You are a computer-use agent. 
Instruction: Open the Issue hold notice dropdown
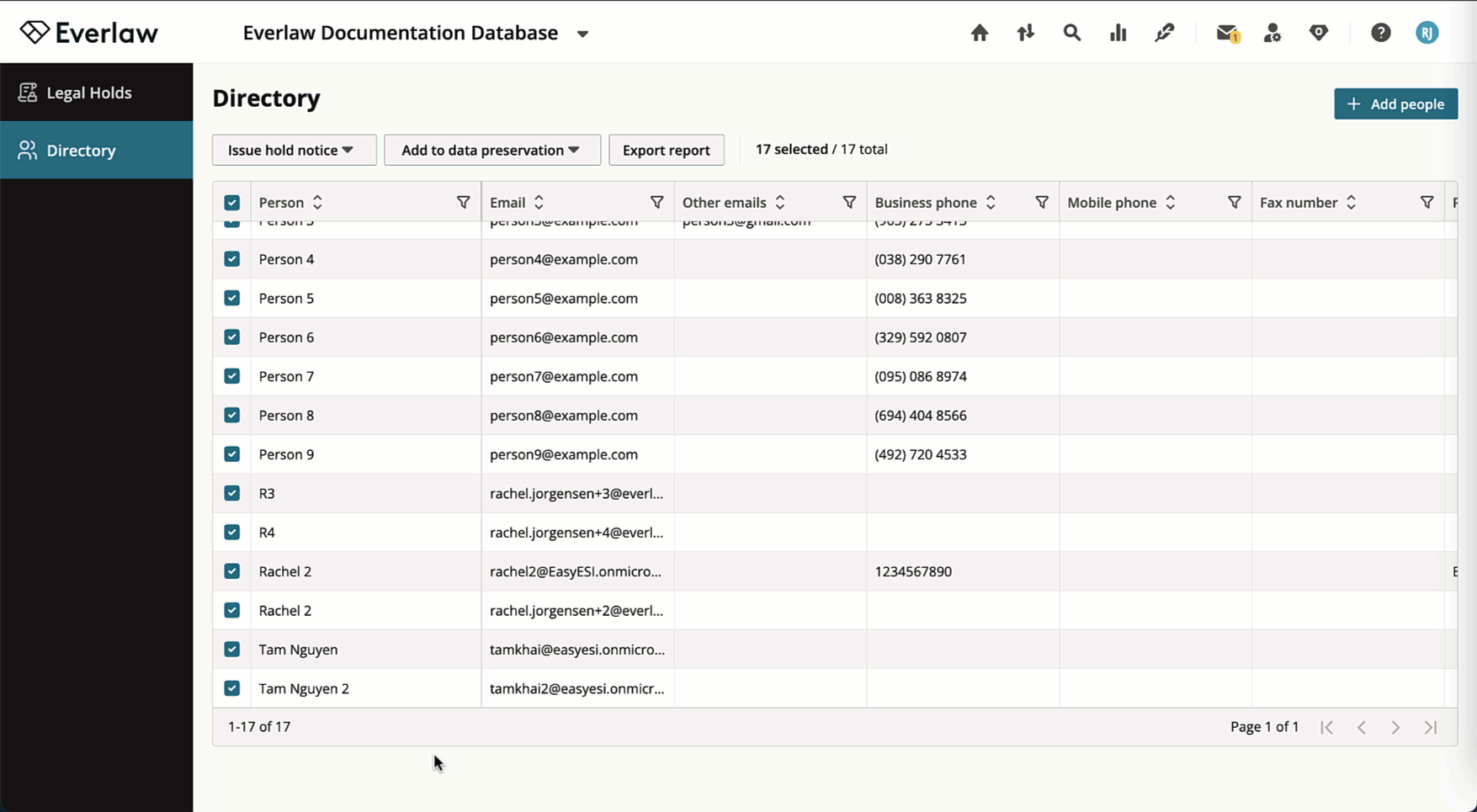pyautogui.click(x=294, y=150)
